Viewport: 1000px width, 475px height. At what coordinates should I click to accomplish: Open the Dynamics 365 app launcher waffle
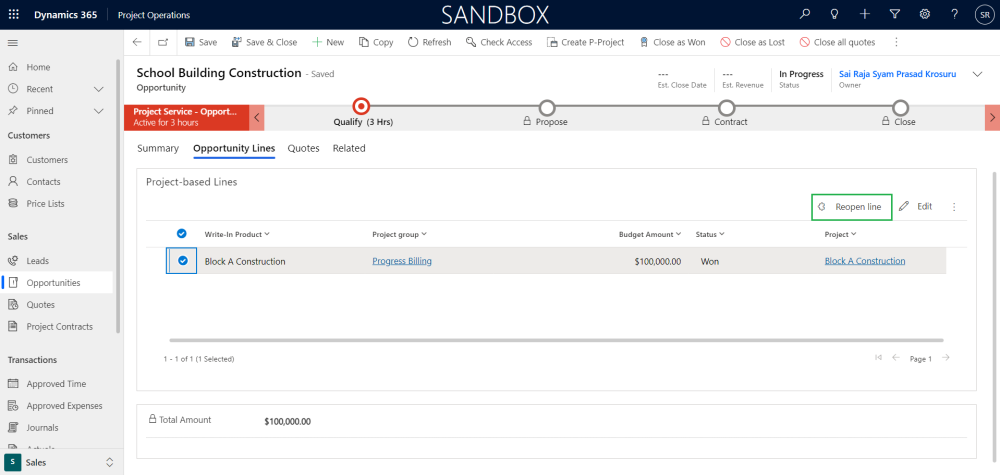coord(13,15)
